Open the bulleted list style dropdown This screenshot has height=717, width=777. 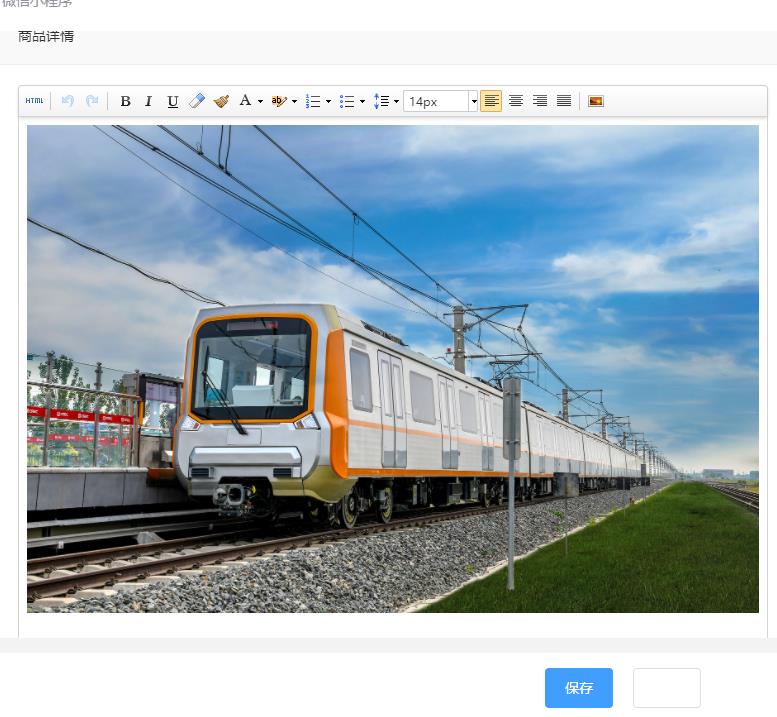pos(362,102)
